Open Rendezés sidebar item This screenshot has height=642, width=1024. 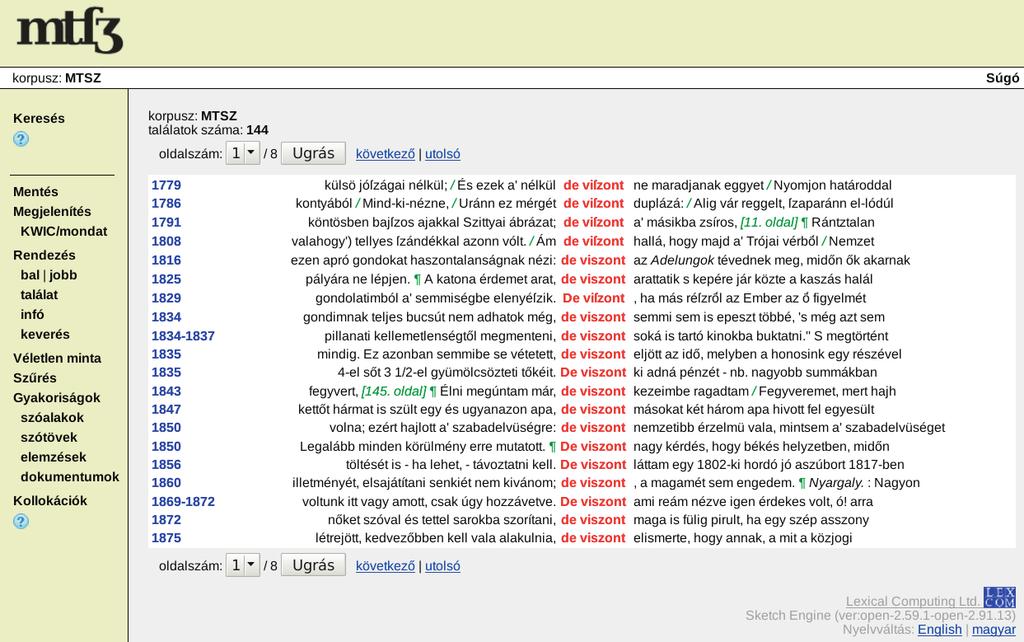(x=44, y=255)
